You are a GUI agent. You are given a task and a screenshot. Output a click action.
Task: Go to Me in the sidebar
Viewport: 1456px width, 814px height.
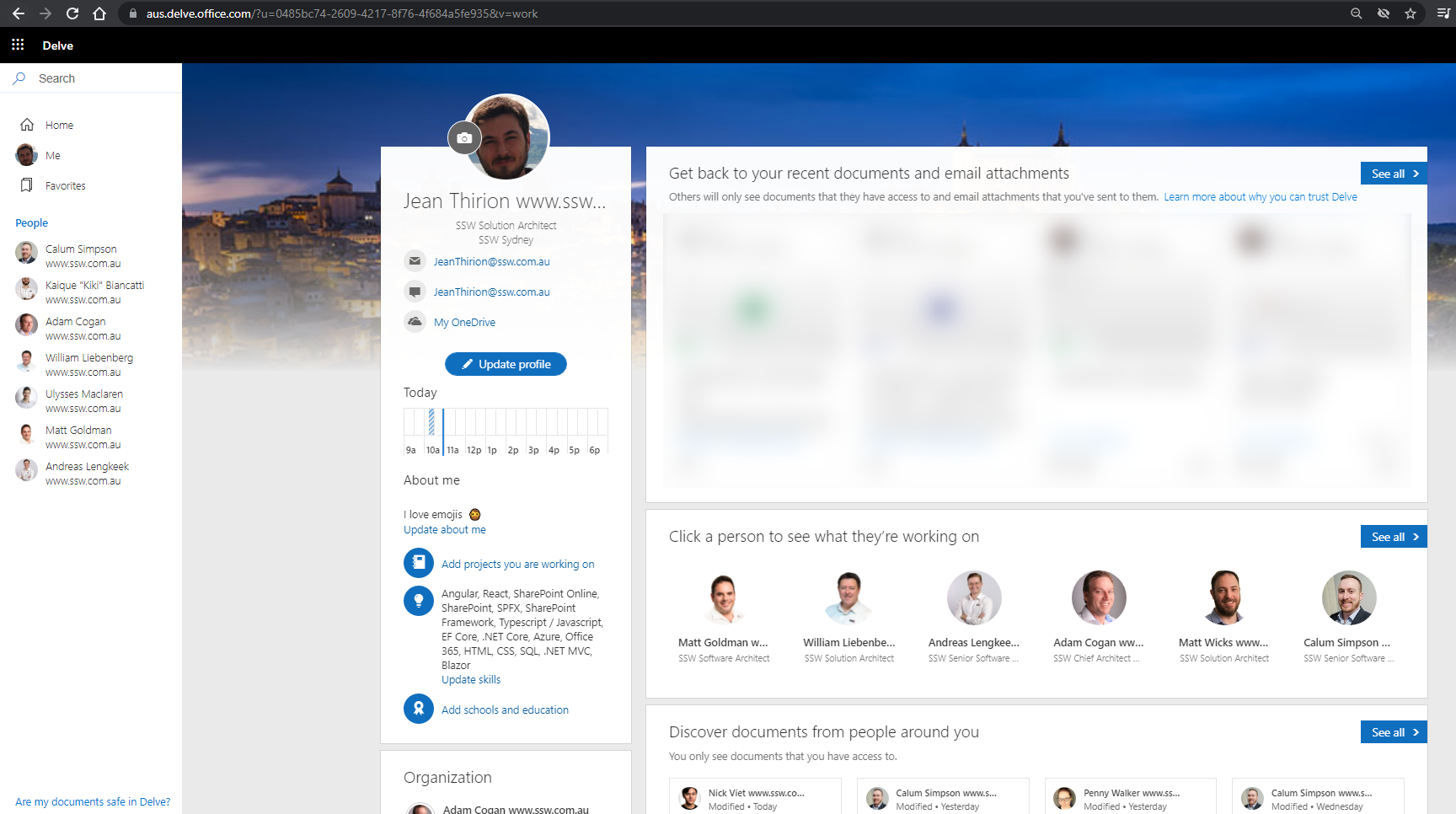coord(52,155)
